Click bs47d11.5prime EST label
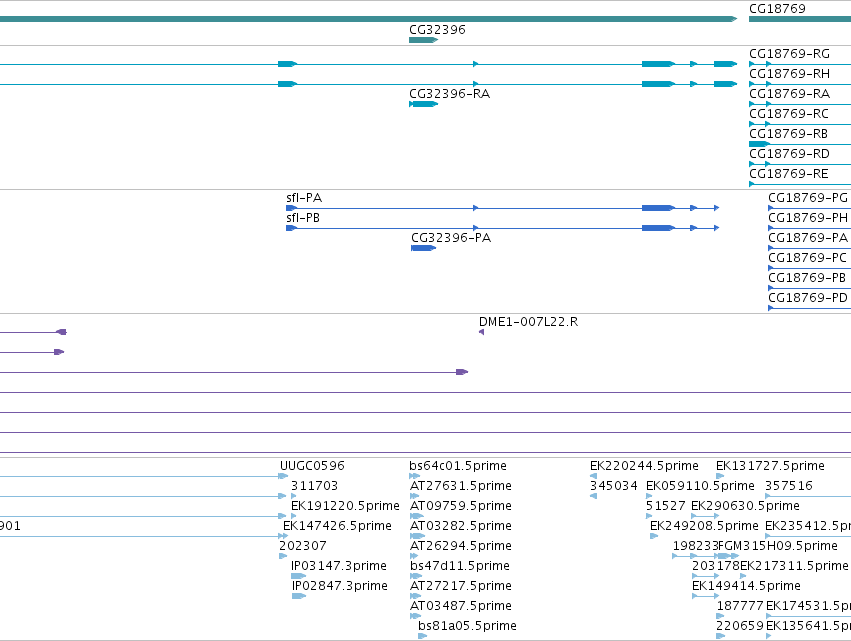The height and width of the screenshot is (641, 851). 460,567
